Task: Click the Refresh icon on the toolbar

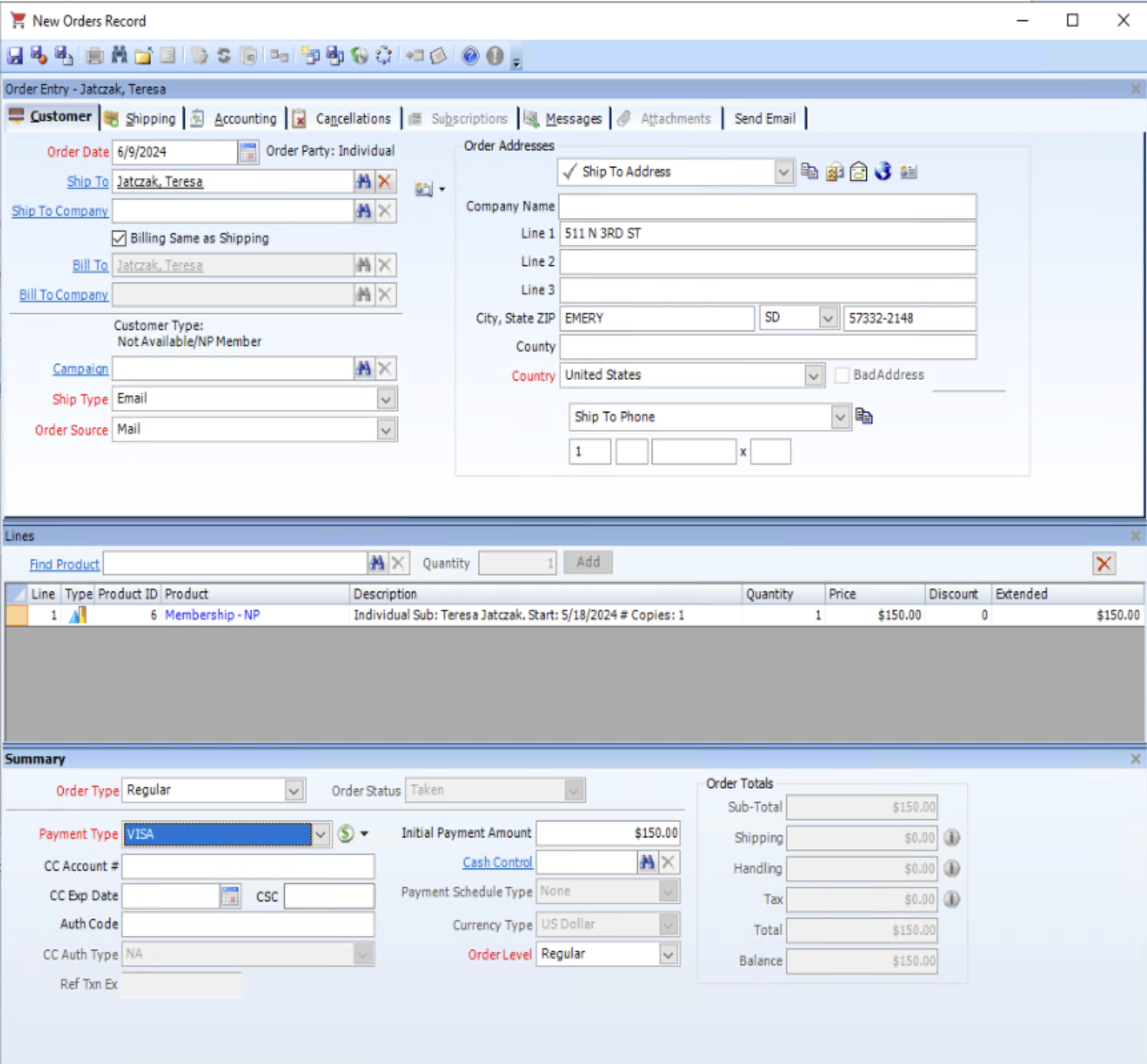Action: pos(224,56)
